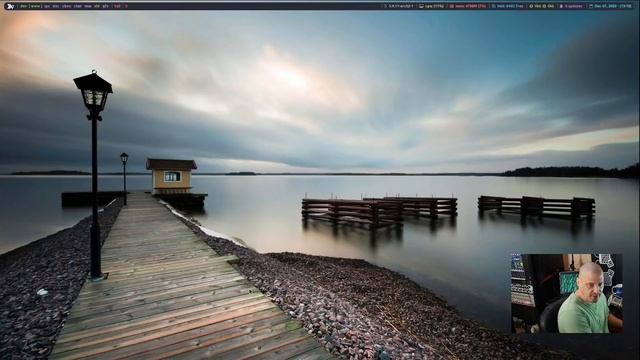This screenshot has width=640, height=360.
Task: Click the date and time entry
Action: click(x=610, y=6)
